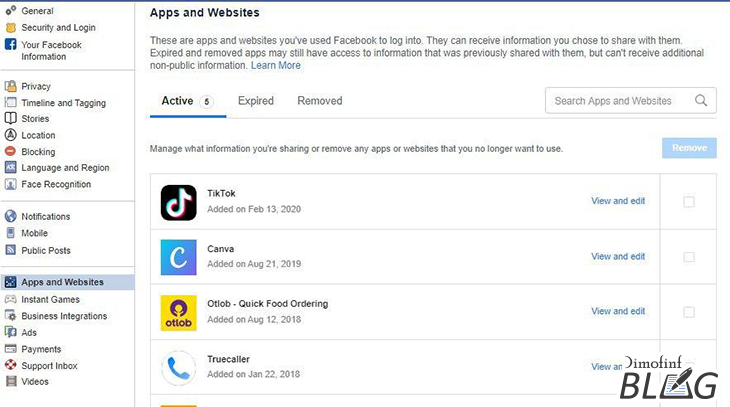
Task: Tick the Canva row checkbox
Action: (x=689, y=257)
